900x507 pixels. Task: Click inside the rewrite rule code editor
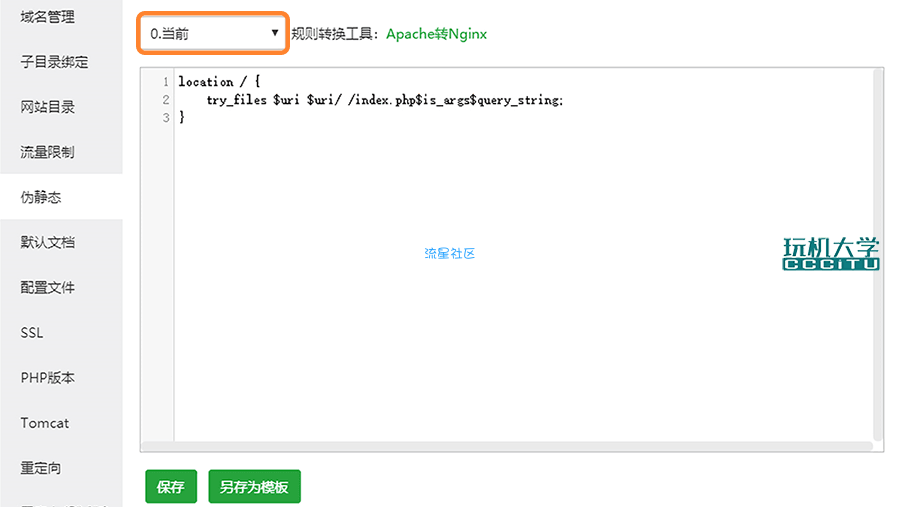(523, 256)
